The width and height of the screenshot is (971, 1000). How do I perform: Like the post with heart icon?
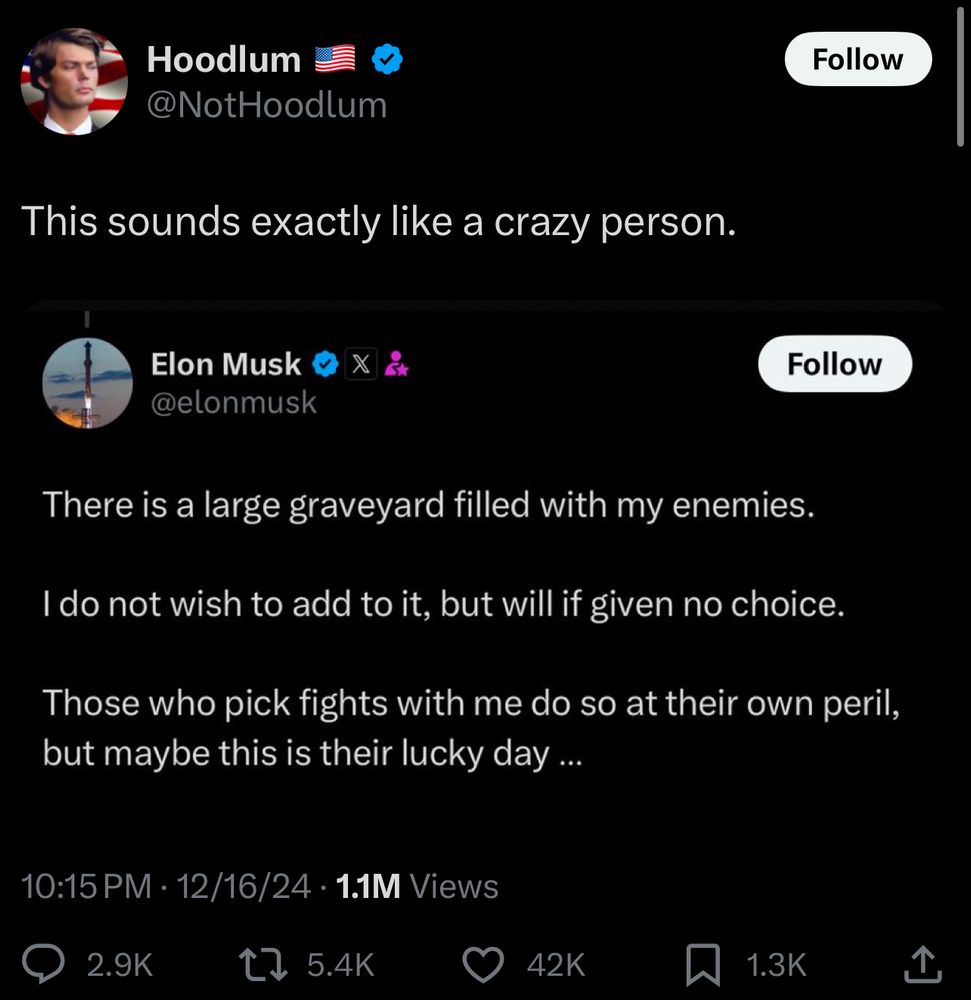point(485,963)
